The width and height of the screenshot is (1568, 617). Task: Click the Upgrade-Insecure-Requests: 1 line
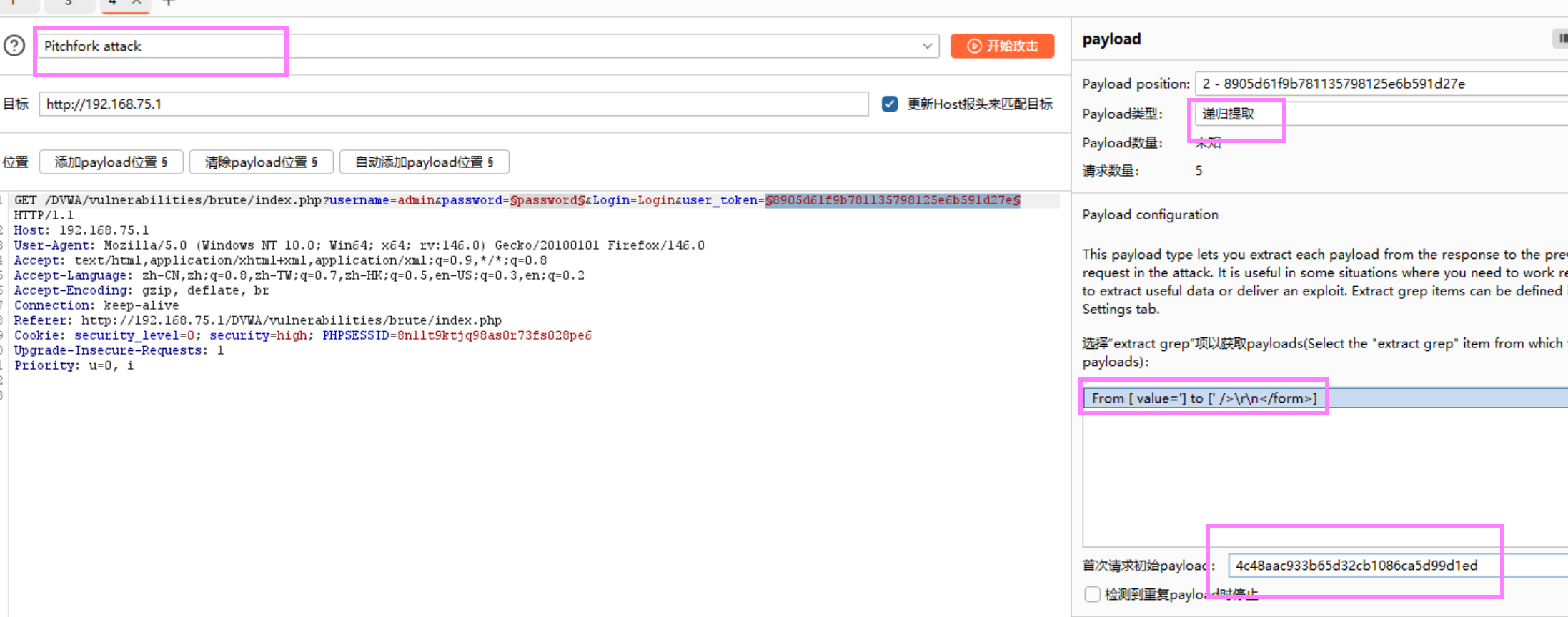pos(119,350)
